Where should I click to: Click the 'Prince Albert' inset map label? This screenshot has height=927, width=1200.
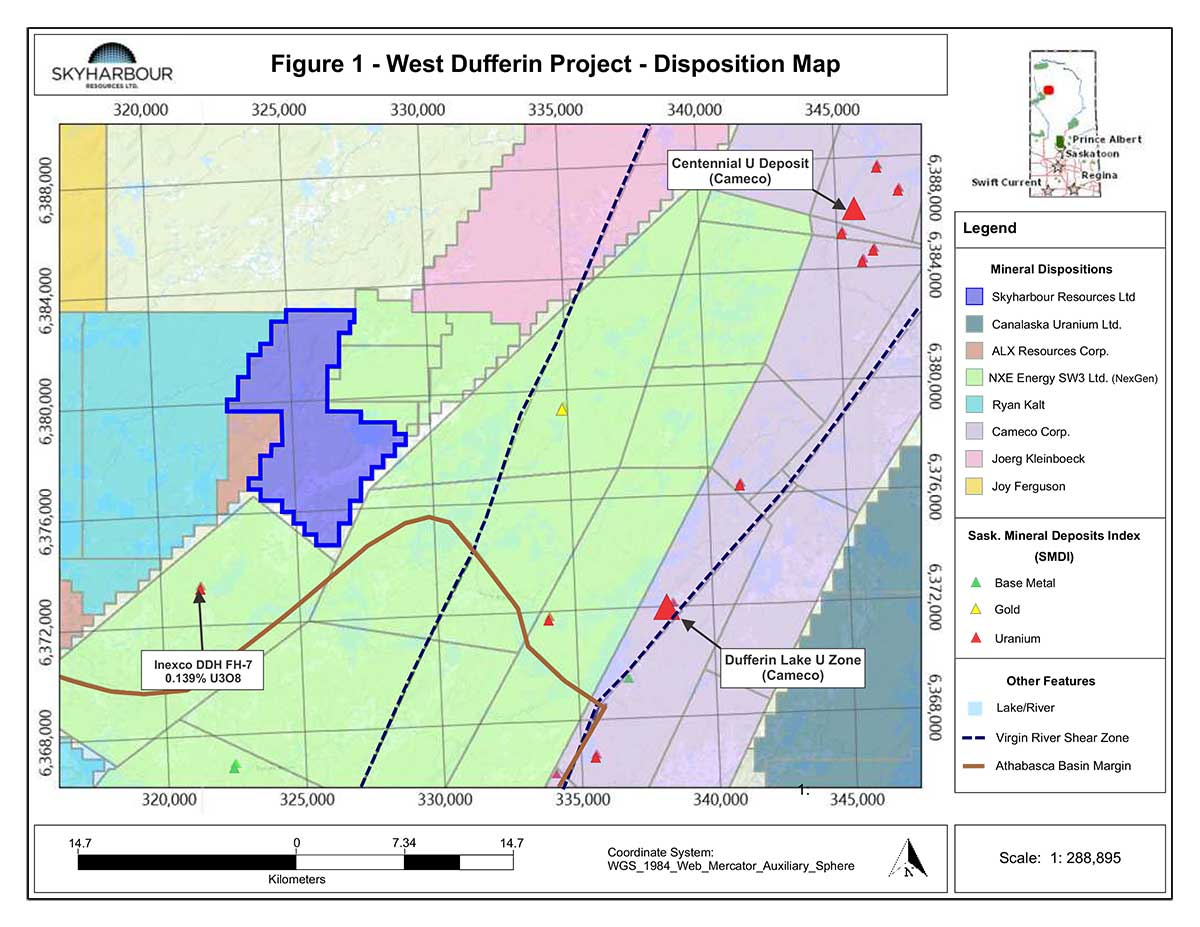coord(1106,140)
